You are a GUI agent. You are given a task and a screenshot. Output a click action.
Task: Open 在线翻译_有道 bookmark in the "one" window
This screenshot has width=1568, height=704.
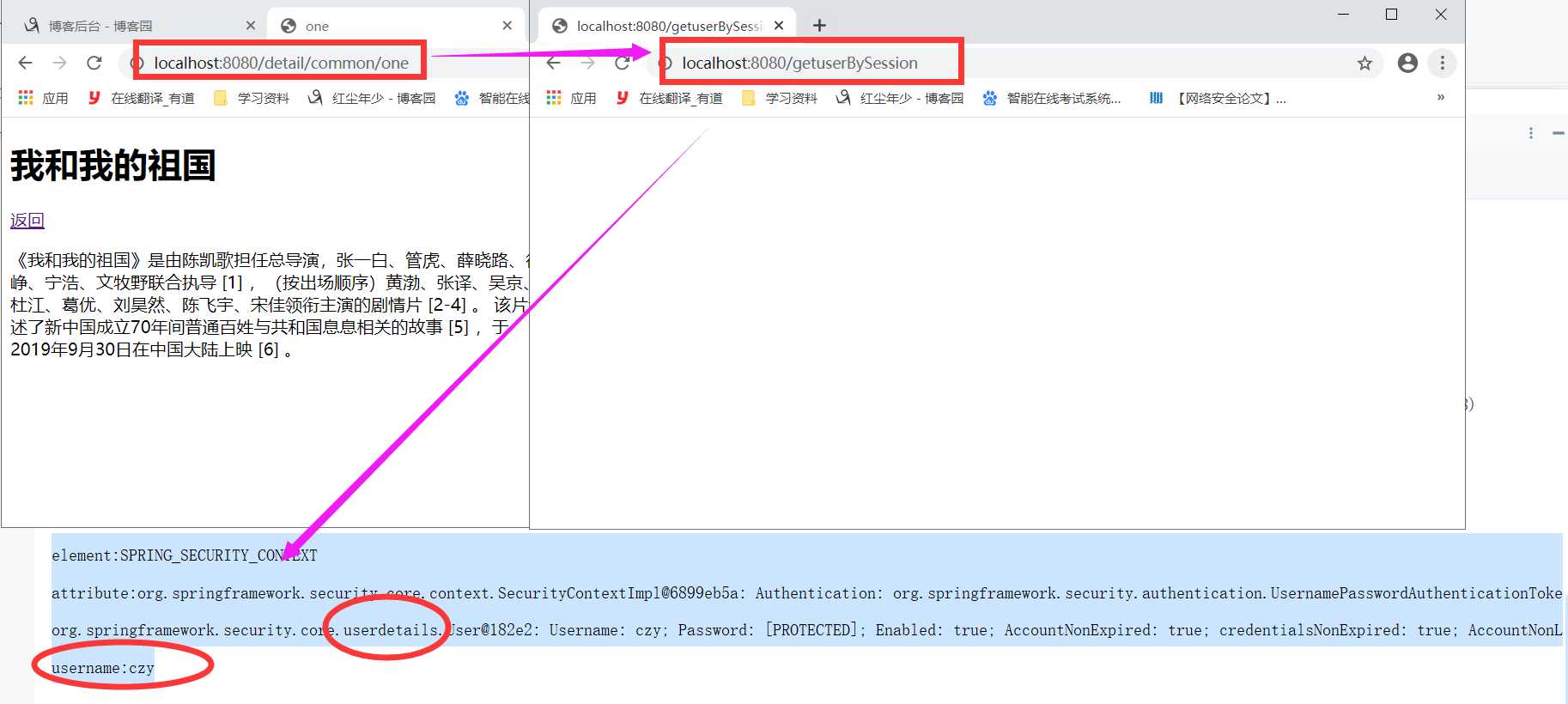[142, 98]
